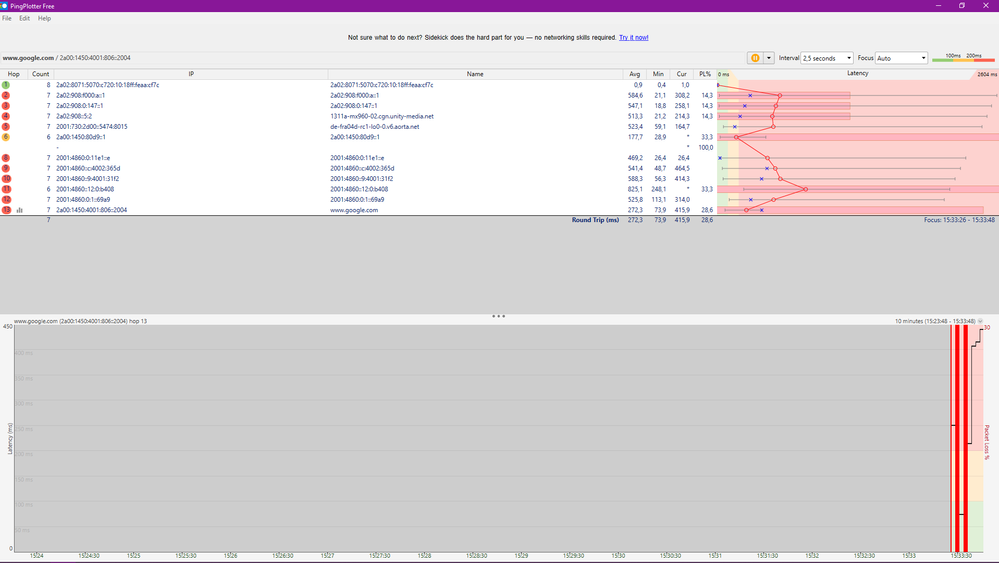
Task: Select IP '2001:4860::12:0:b408' in hop 11
Action: (x=85, y=189)
